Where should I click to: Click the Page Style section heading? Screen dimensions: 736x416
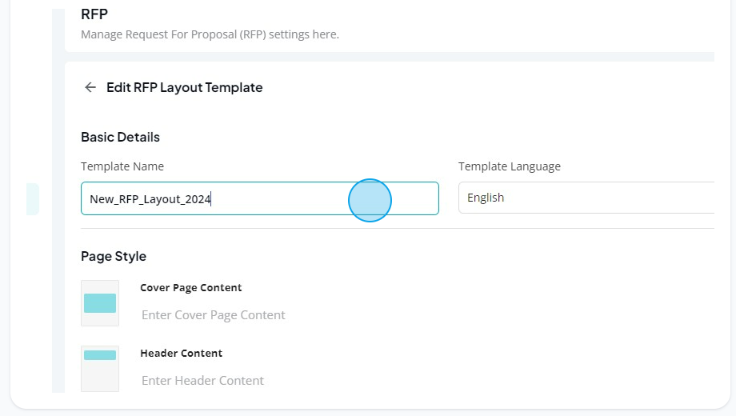point(114,256)
